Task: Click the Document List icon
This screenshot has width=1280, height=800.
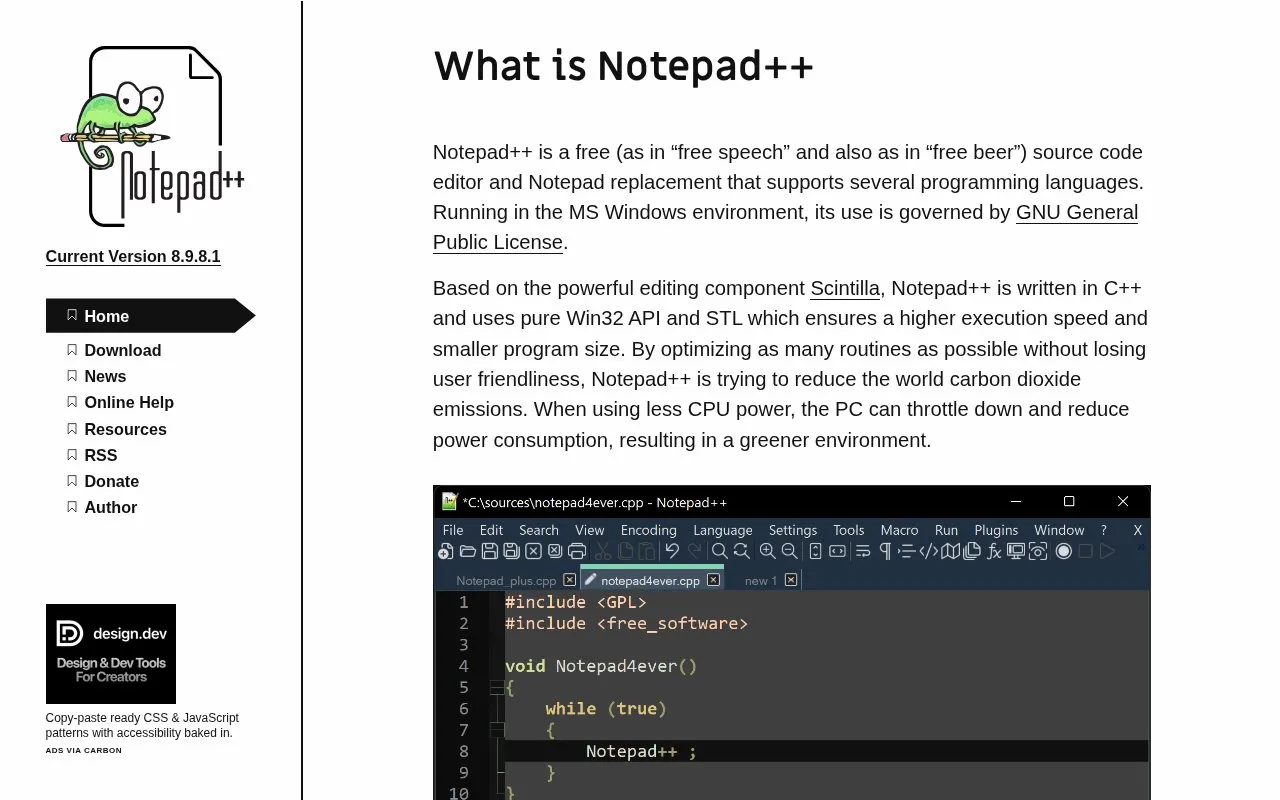Action: [x=972, y=551]
